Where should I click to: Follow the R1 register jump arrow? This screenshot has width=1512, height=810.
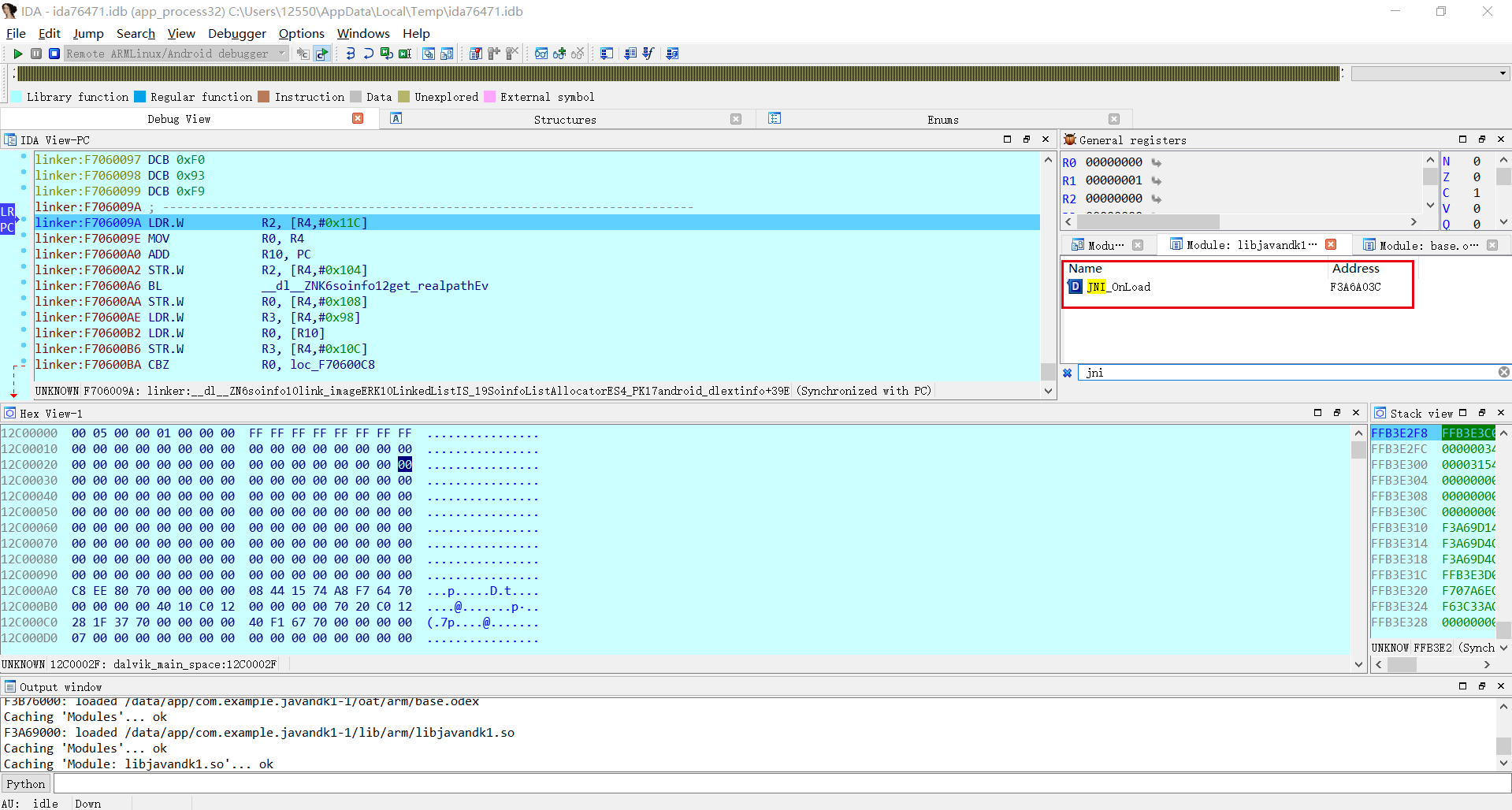[1156, 181]
